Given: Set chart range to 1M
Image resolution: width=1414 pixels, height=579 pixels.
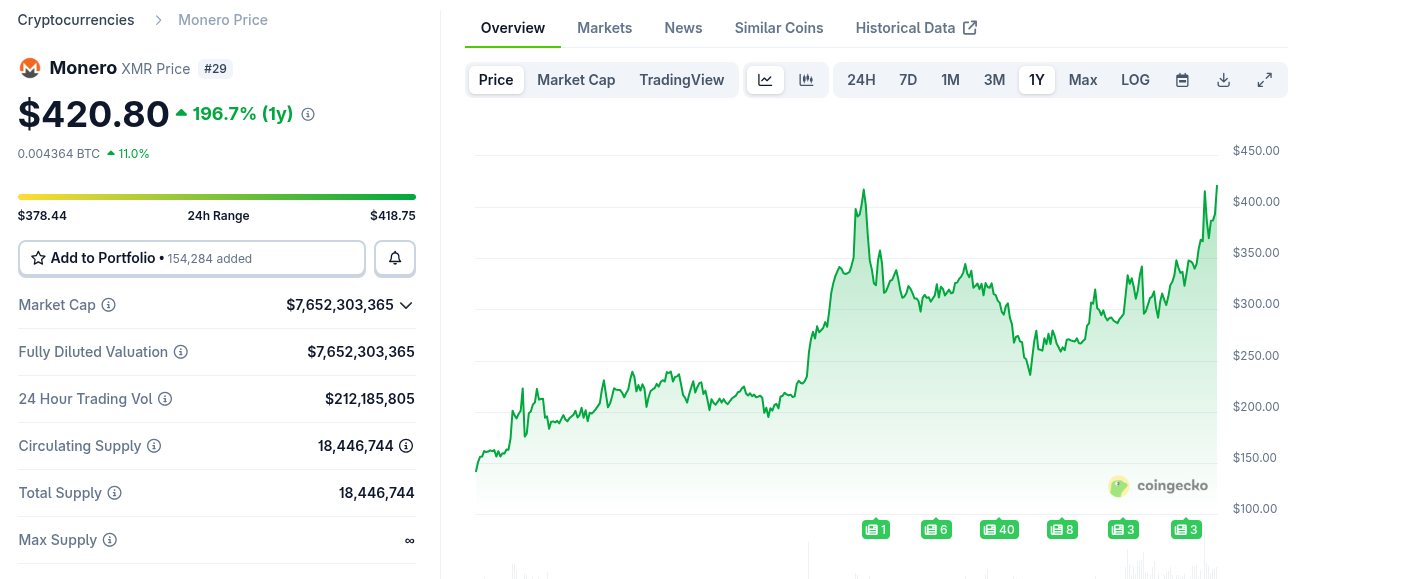Looking at the screenshot, I should (950, 80).
